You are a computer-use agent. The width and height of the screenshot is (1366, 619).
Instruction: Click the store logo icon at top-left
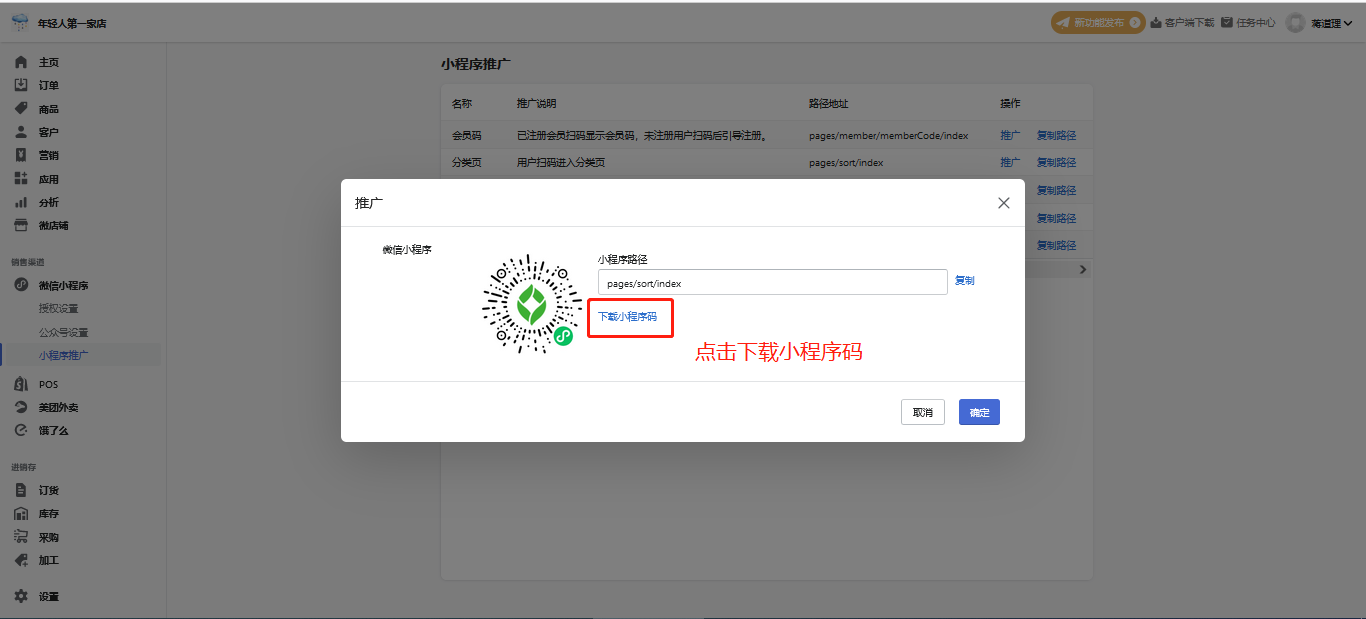tap(20, 22)
